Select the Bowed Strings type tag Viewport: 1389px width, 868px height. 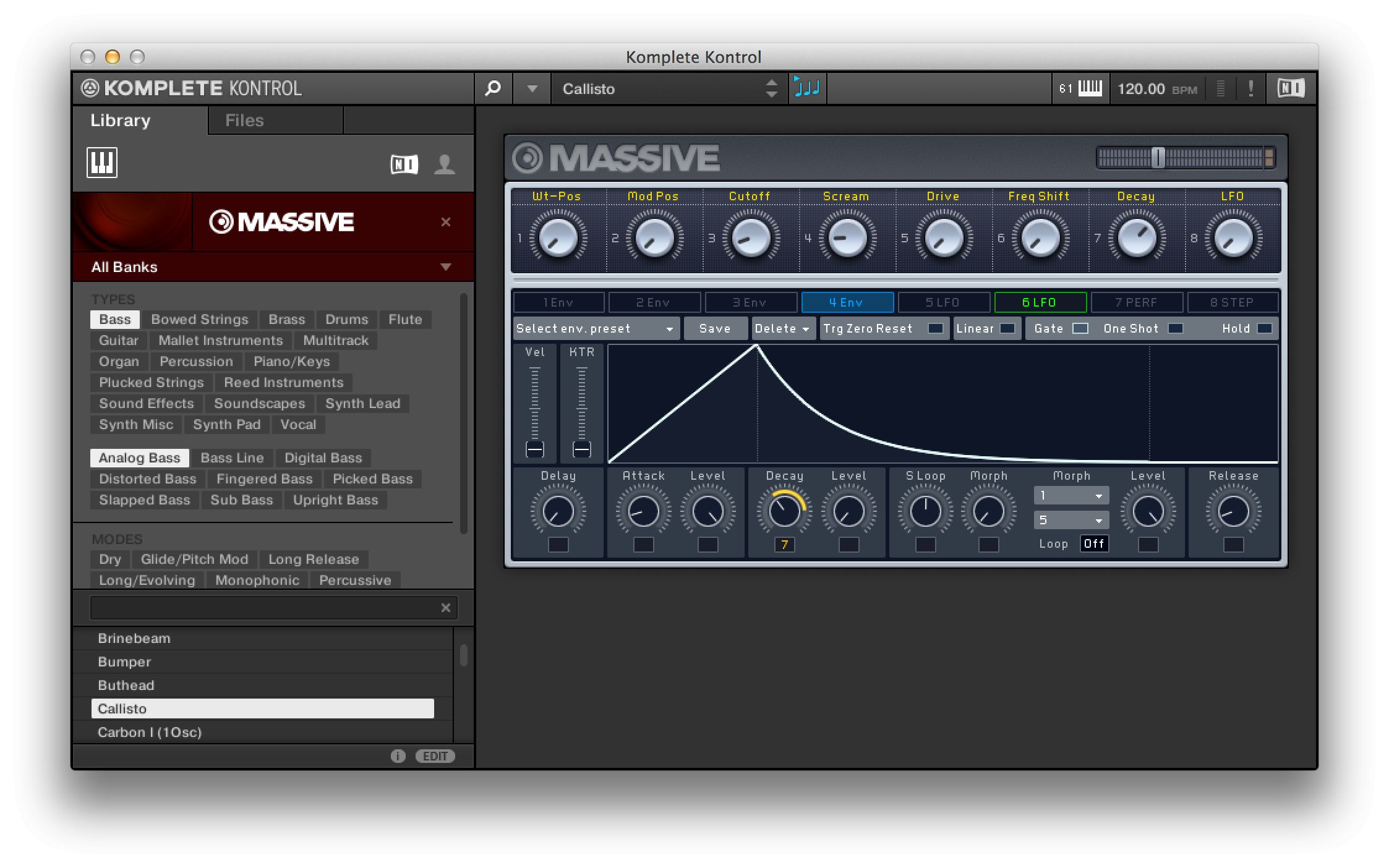click(199, 319)
